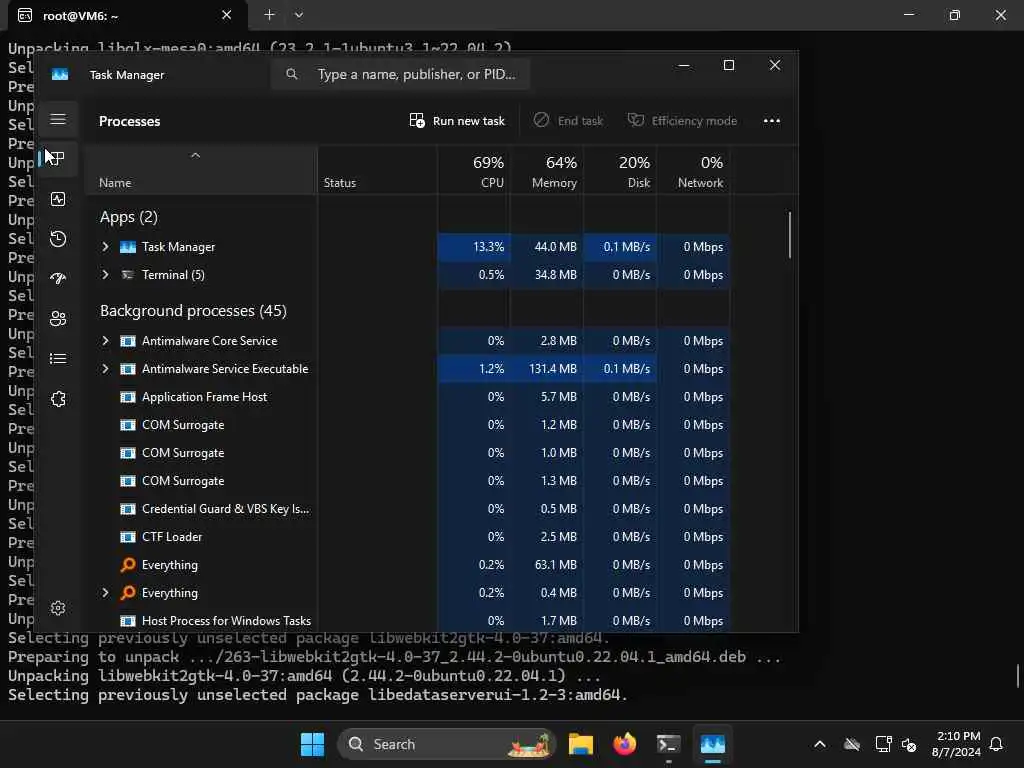This screenshot has width=1024, height=768.
Task: Switch to the Terminal taskbar icon
Action: tap(668, 744)
